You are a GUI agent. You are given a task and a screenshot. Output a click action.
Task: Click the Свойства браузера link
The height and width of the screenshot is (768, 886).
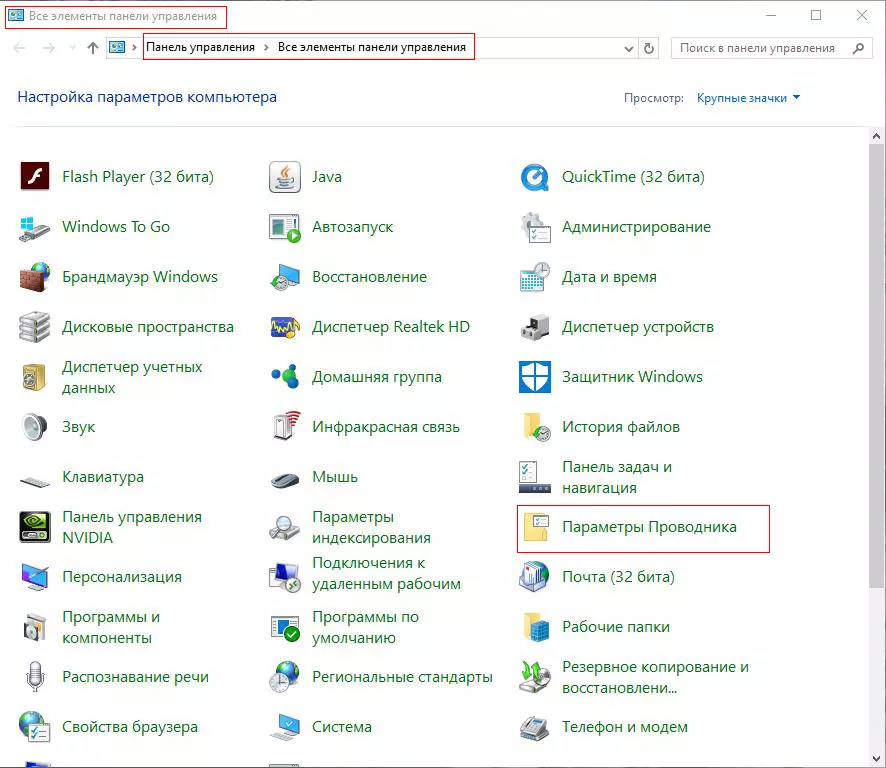[130, 727]
